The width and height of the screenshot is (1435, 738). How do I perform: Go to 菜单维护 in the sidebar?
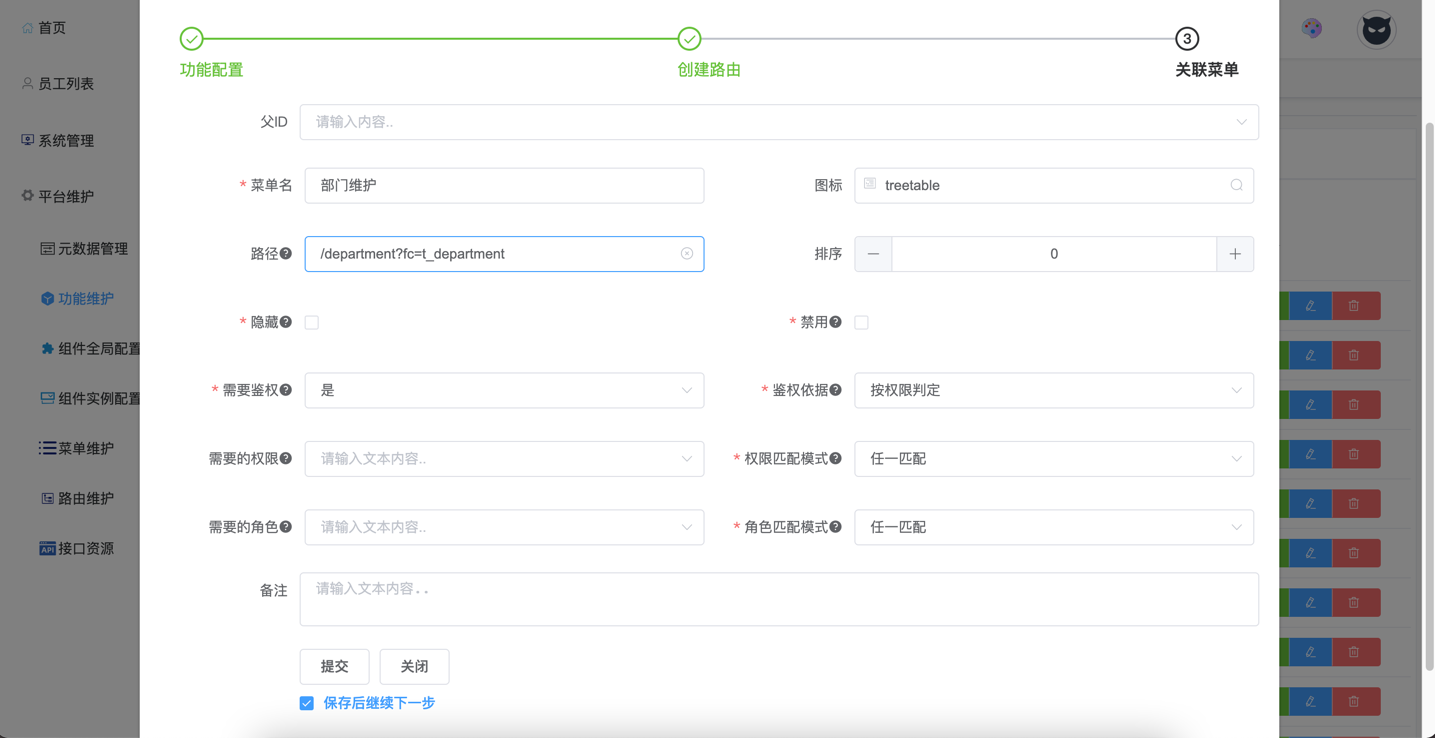pos(85,448)
